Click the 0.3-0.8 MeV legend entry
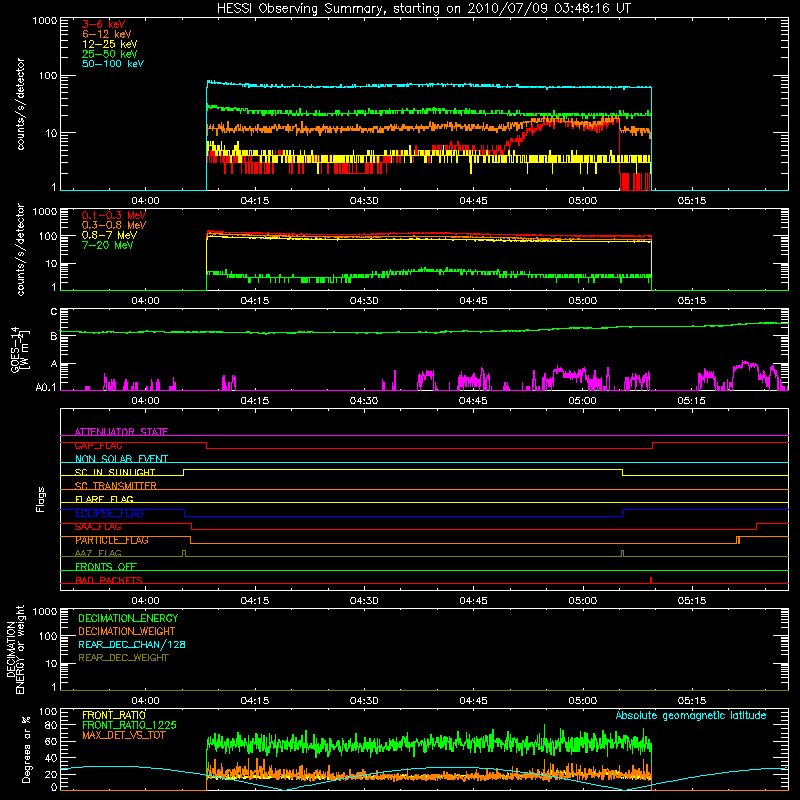This screenshot has width=800, height=800. (113, 225)
